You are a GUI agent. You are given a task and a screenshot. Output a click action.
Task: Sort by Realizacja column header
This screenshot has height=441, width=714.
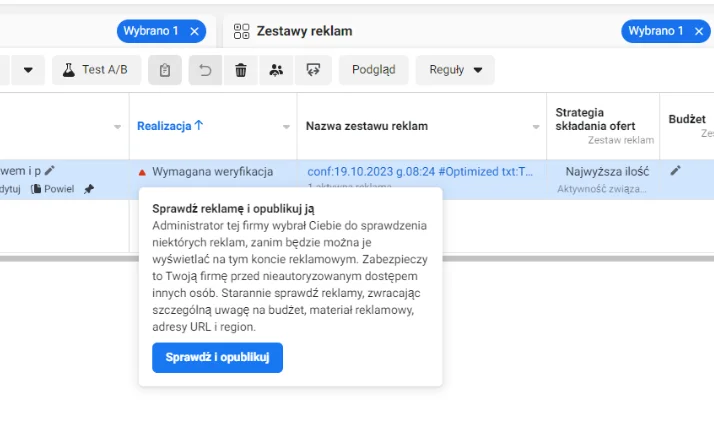coord(170,126)
